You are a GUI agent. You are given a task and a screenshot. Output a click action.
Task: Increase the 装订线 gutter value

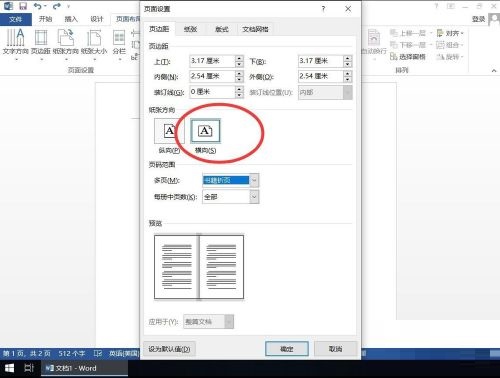[x=239, y=89]
